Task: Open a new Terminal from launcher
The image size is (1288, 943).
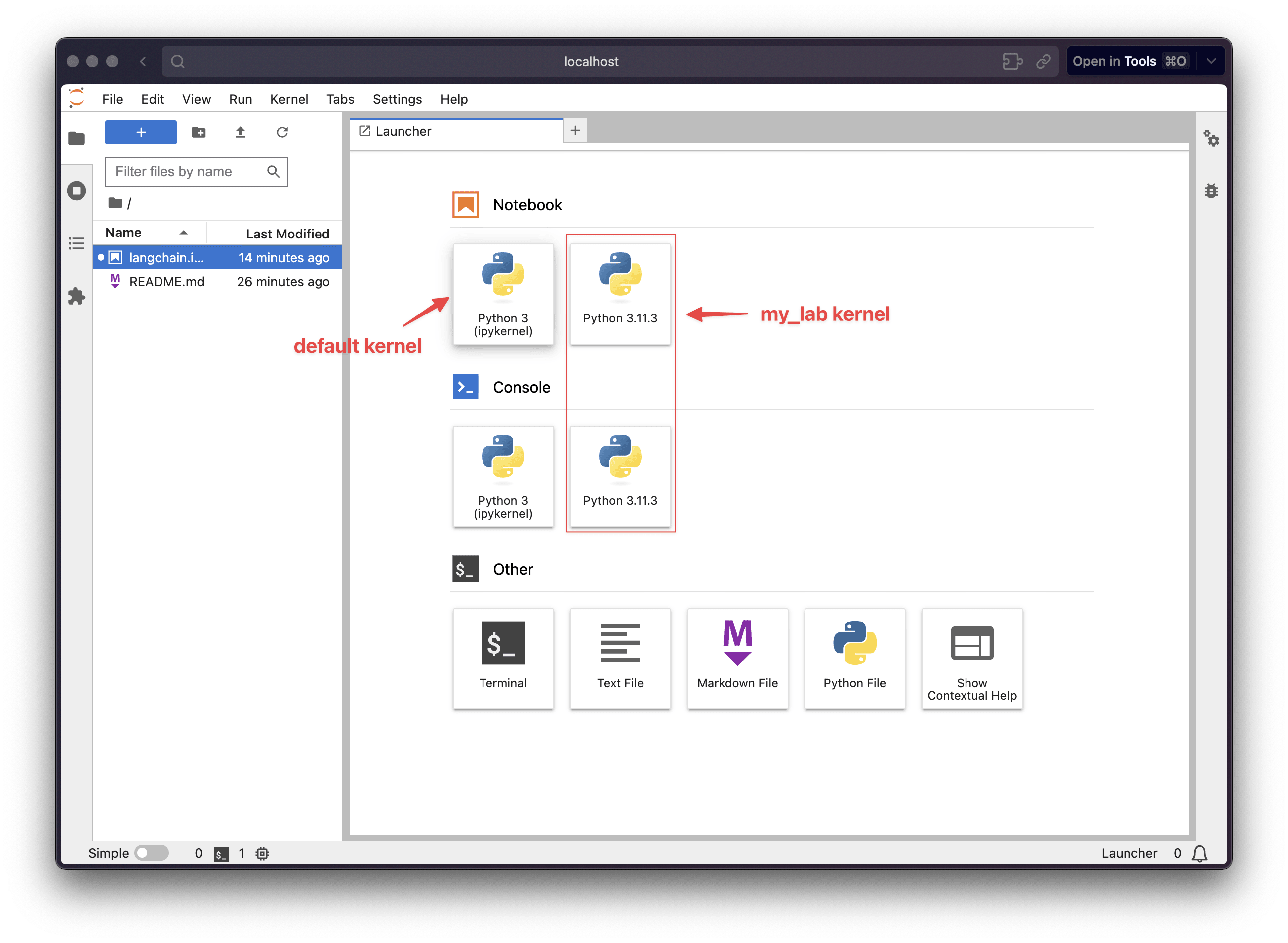Action: [502, 658]
